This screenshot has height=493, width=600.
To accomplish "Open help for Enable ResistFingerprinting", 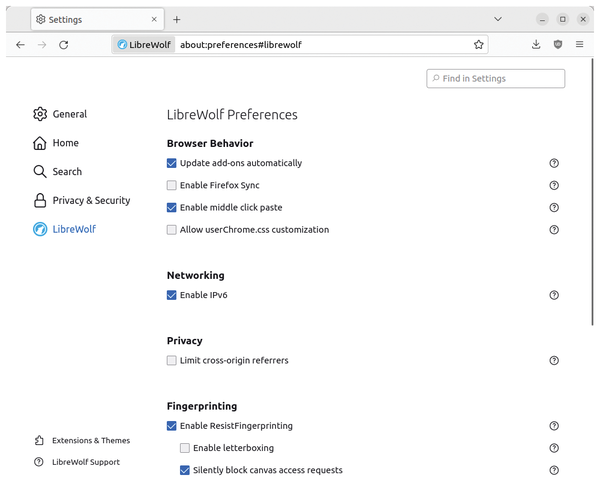I will pos(554,426).
